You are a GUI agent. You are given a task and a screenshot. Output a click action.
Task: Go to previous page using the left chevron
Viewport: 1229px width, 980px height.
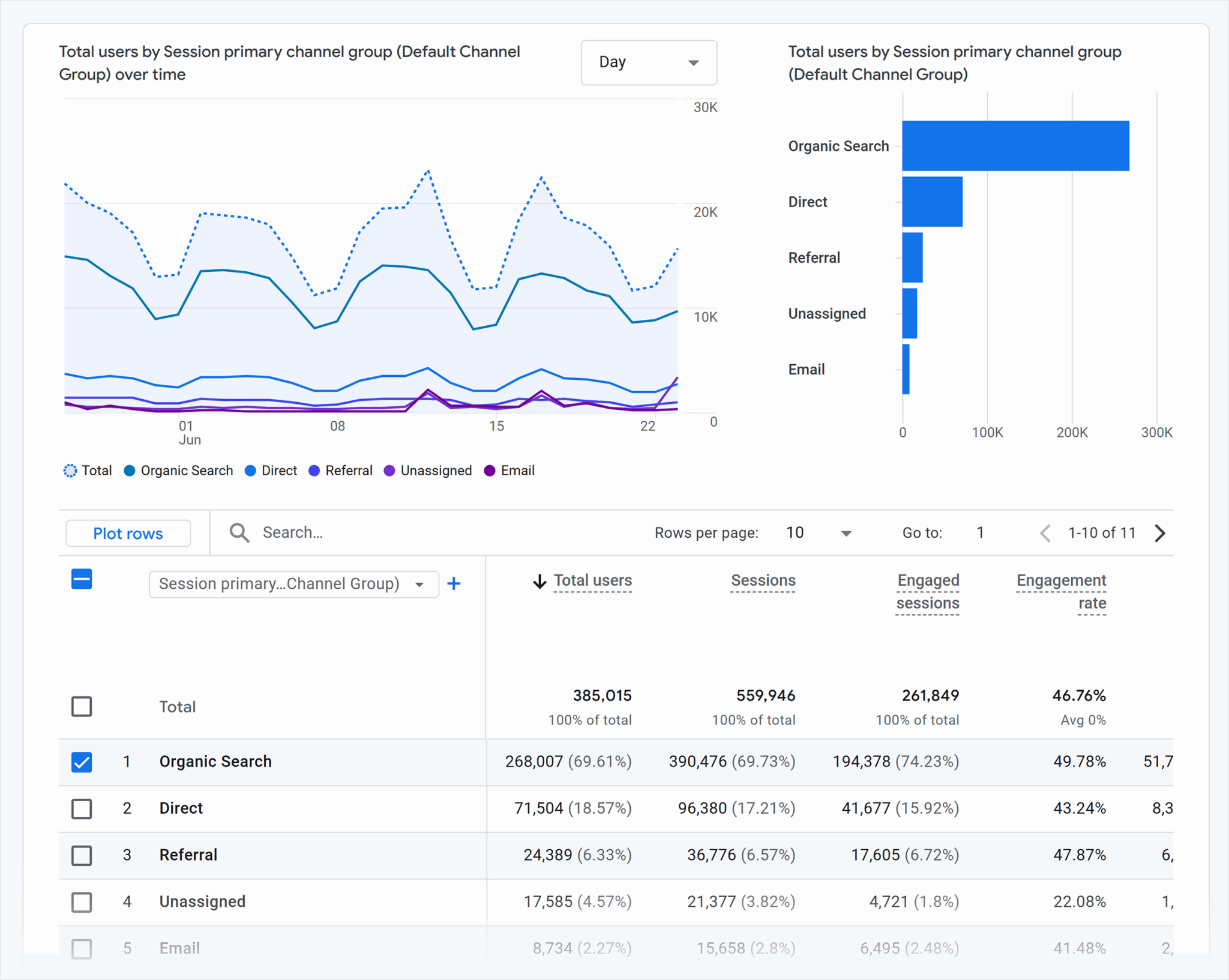click(x=1045, y=533)
